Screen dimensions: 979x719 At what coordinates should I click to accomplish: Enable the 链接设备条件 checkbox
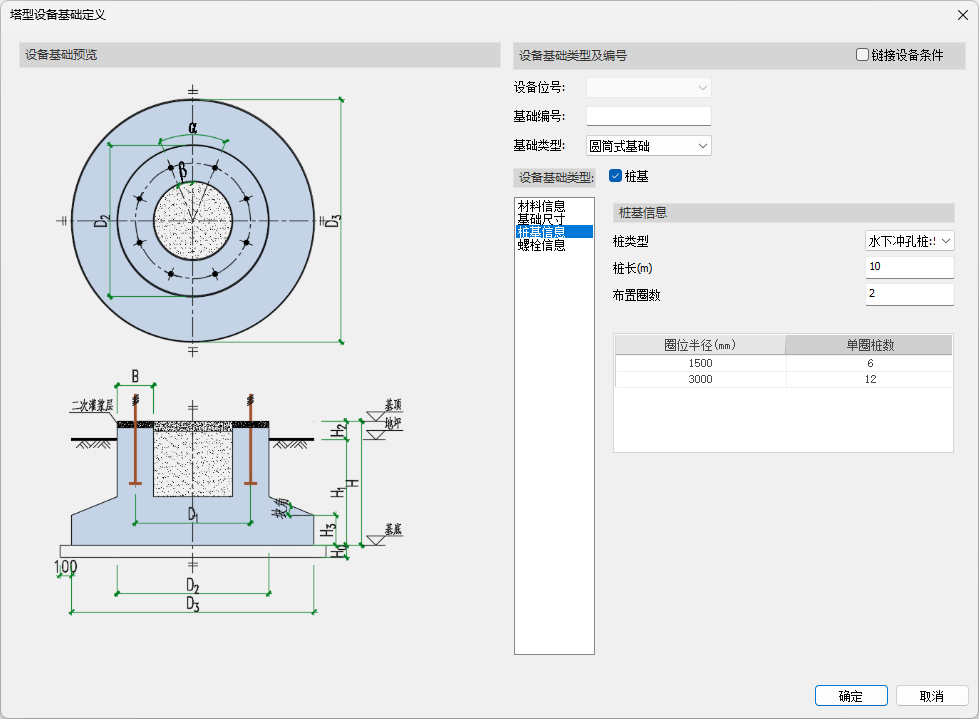tap(862, 56)
